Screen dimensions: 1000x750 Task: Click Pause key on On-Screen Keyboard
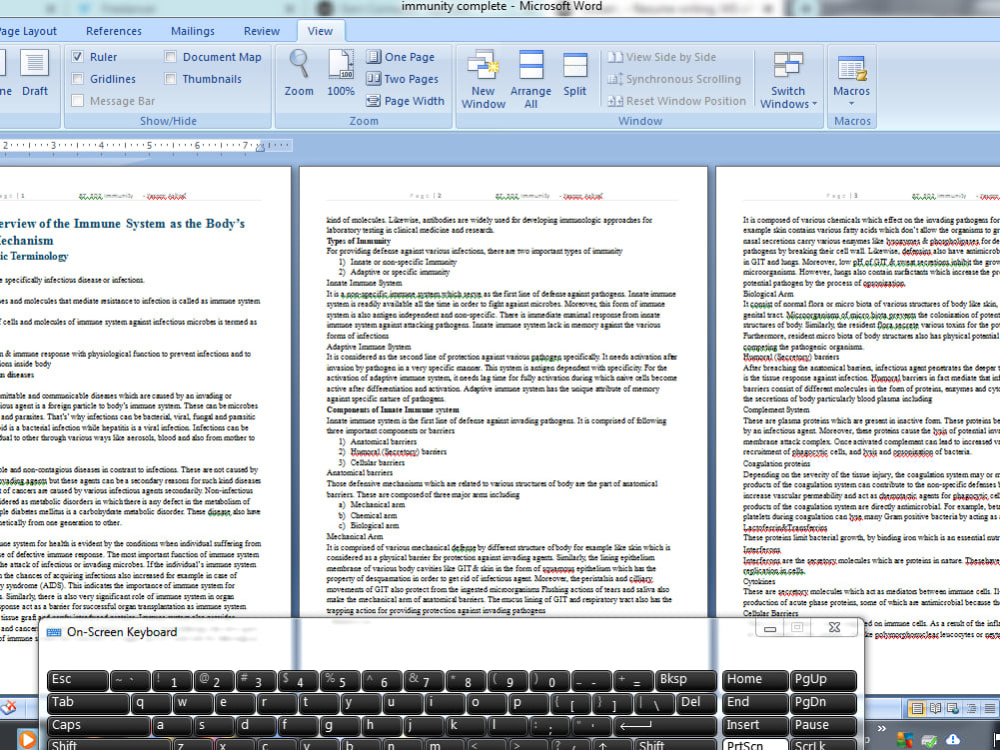tap(823, 725)
